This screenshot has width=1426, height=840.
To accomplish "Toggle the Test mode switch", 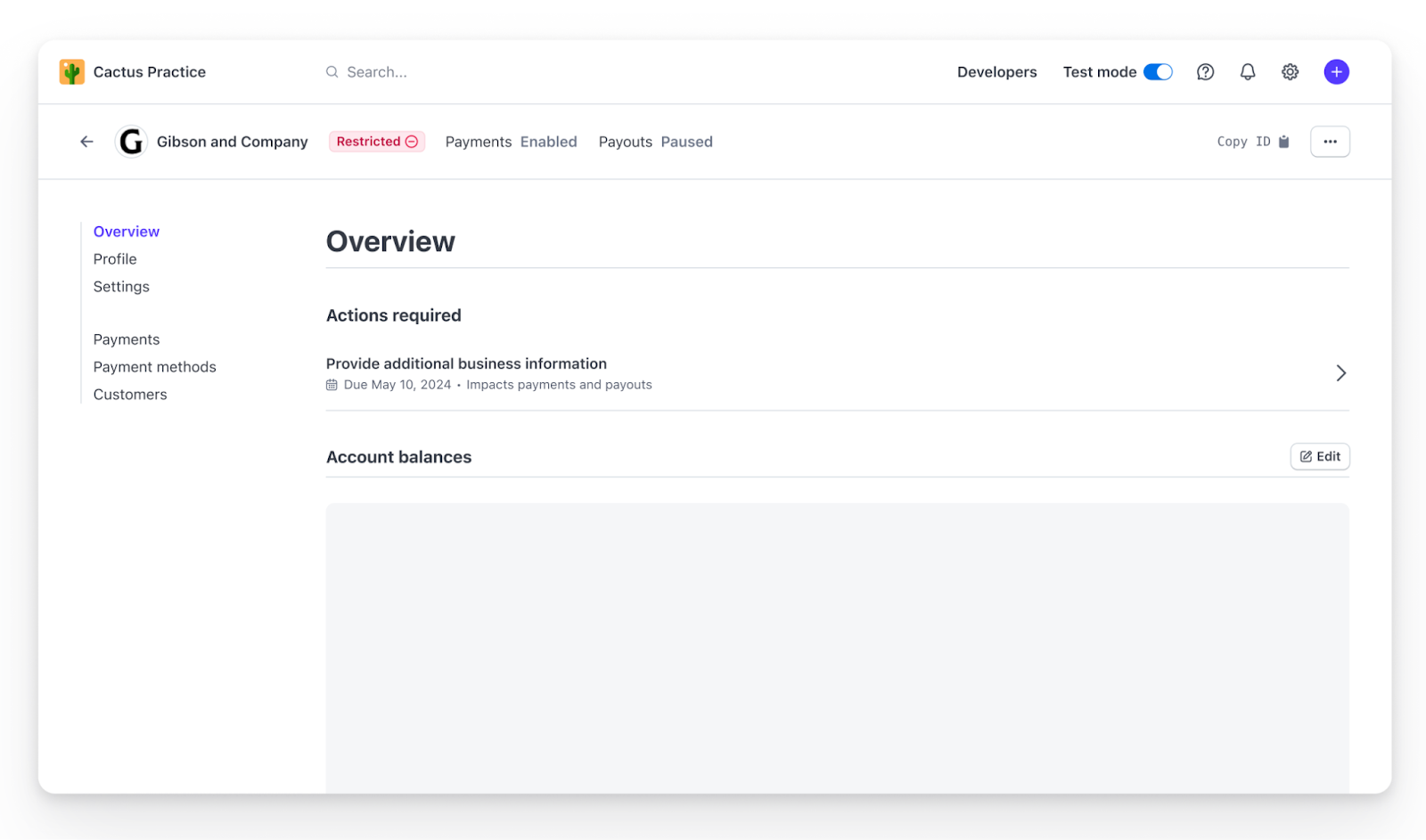I will [1158, 72].
